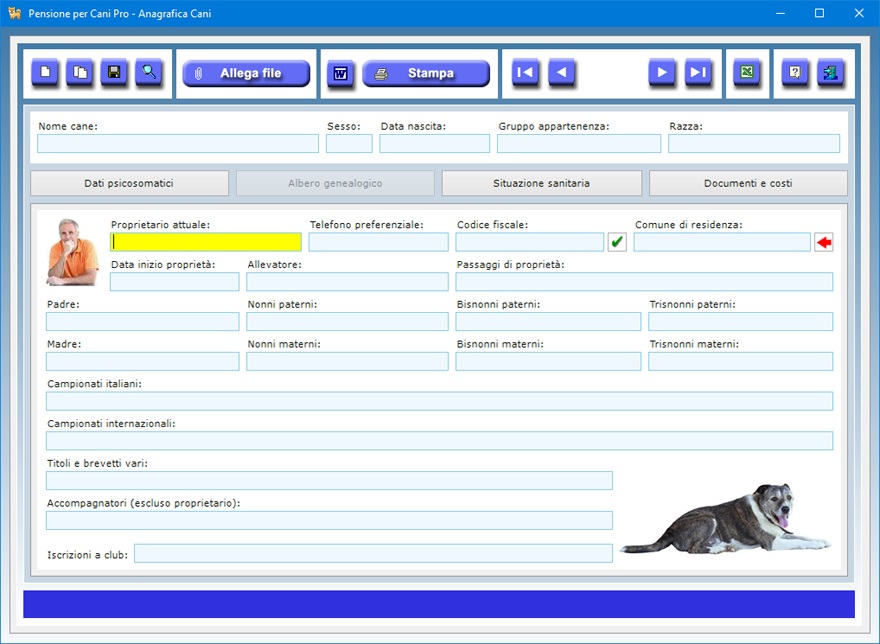Click the Nonni paterni field
This screenshot has width=880, height=644.
[347, 322]
